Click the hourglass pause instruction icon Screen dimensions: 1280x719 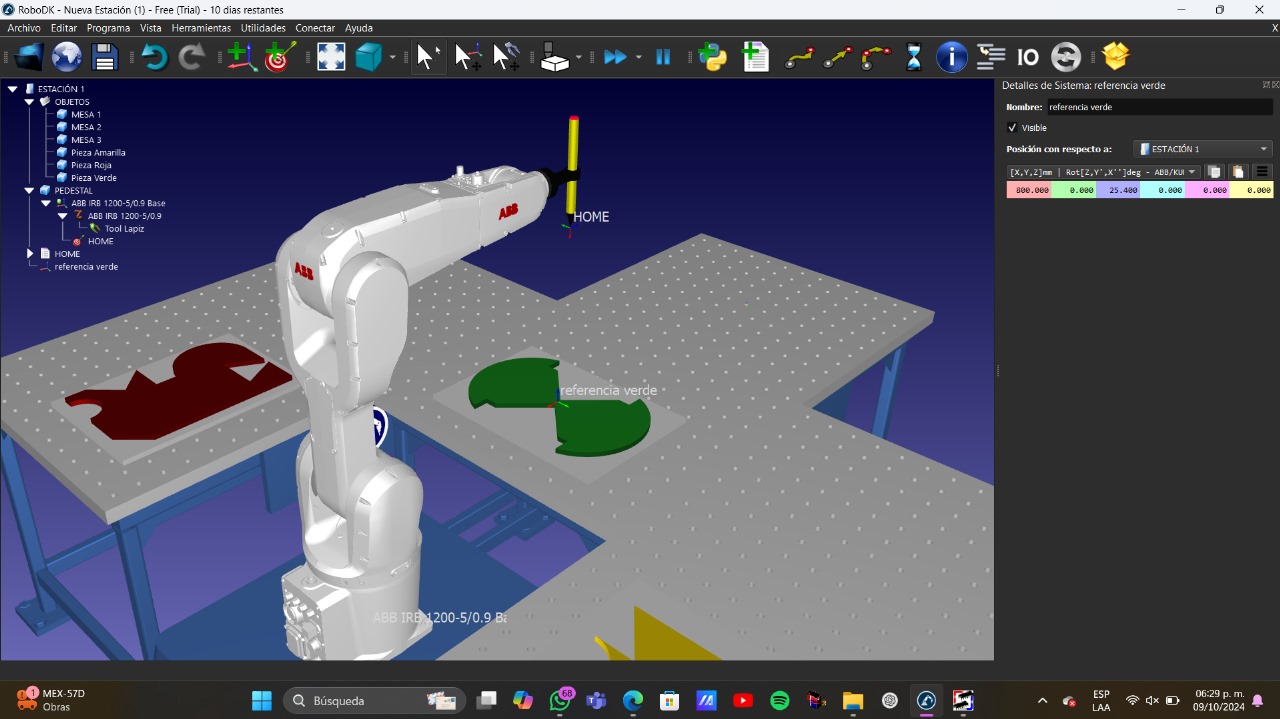(x=913, y=57)
